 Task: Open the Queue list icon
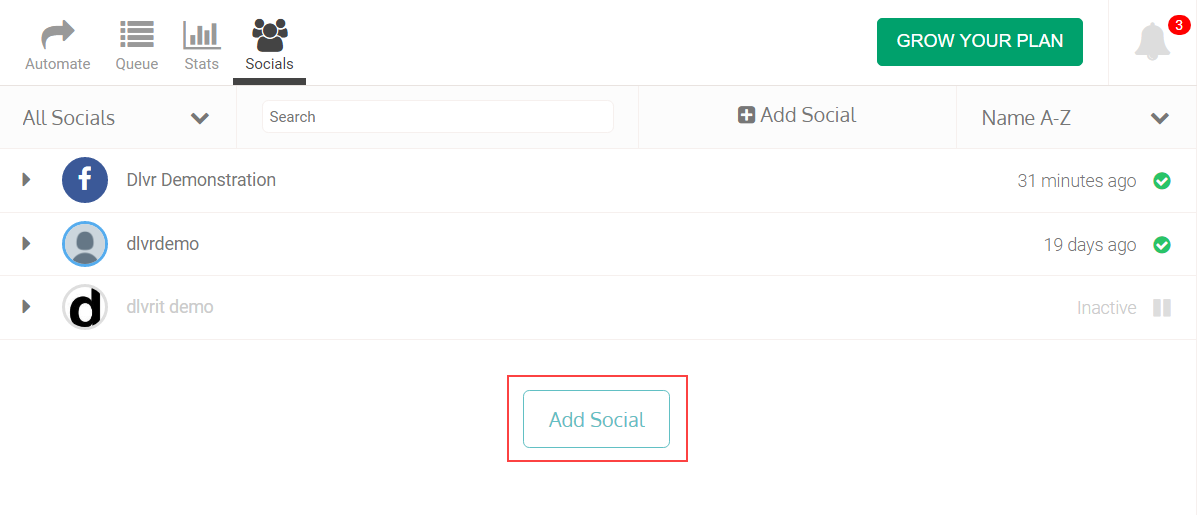[137, 34]
